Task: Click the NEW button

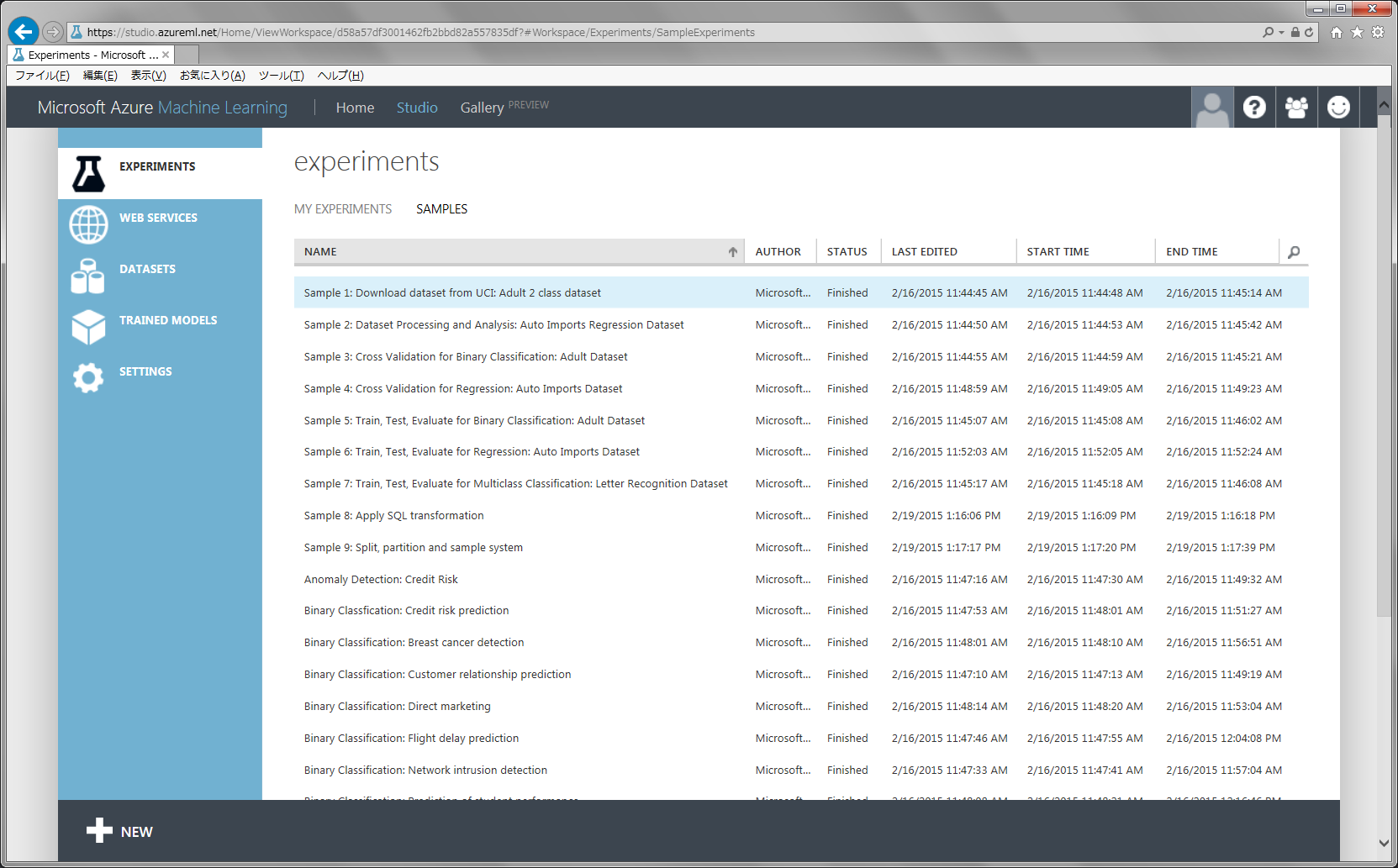Action: [x=119, y=831]
